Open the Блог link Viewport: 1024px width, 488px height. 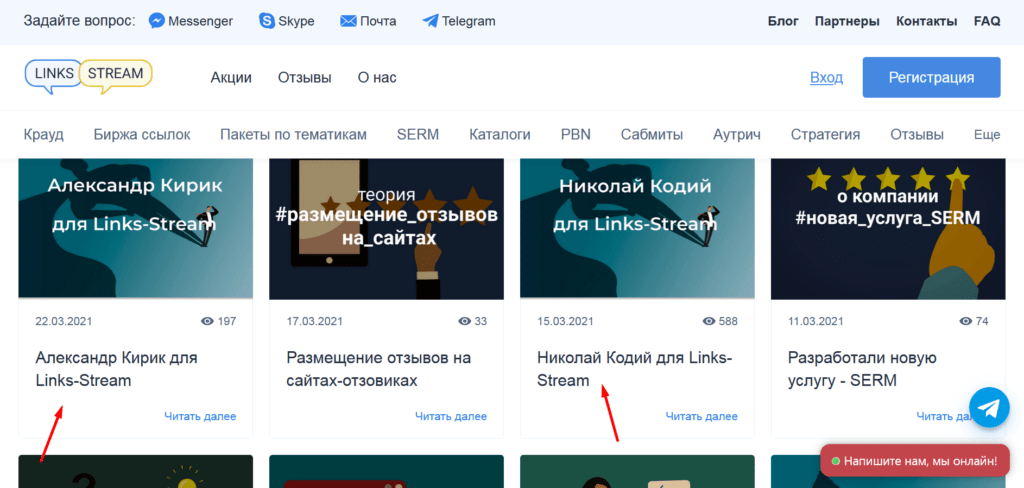[x=783, y=21]
